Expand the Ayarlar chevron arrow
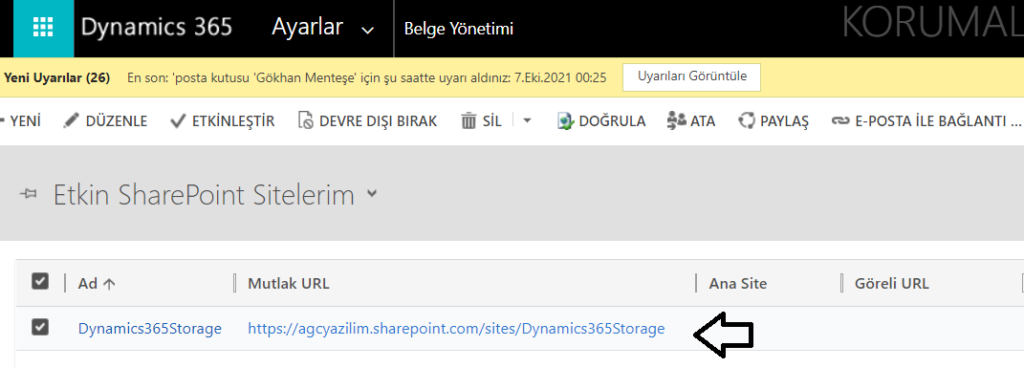The width and height of the screenshot is (1024, 368). click(368, 31)
